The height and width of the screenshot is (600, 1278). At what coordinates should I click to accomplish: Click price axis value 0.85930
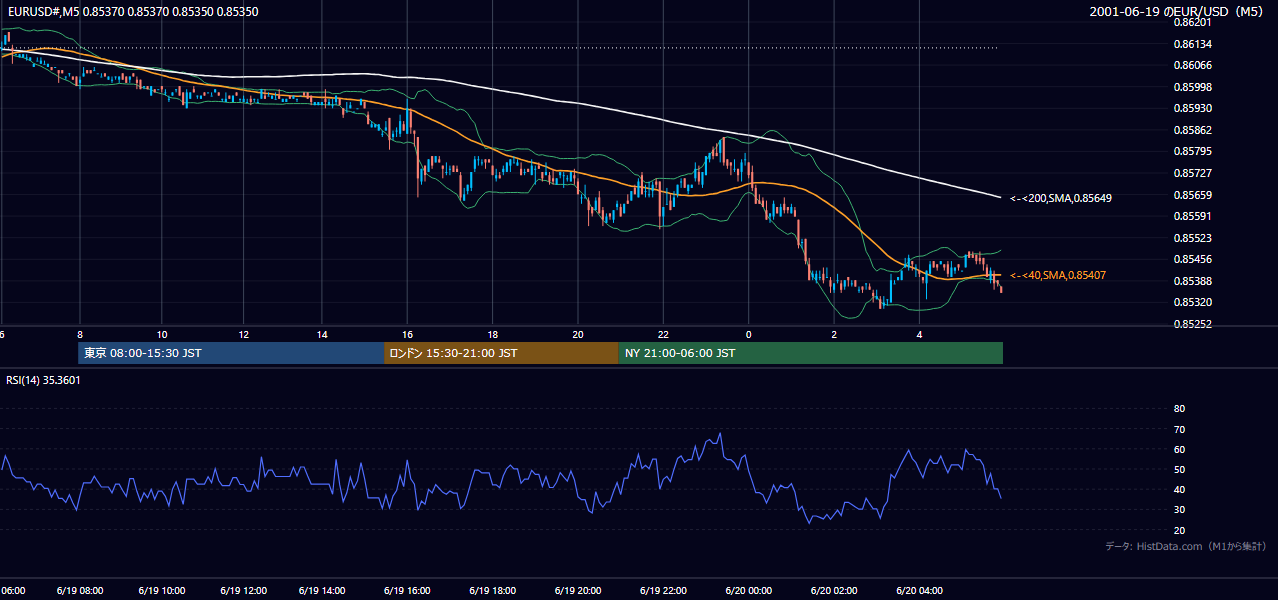[1192, 108]
